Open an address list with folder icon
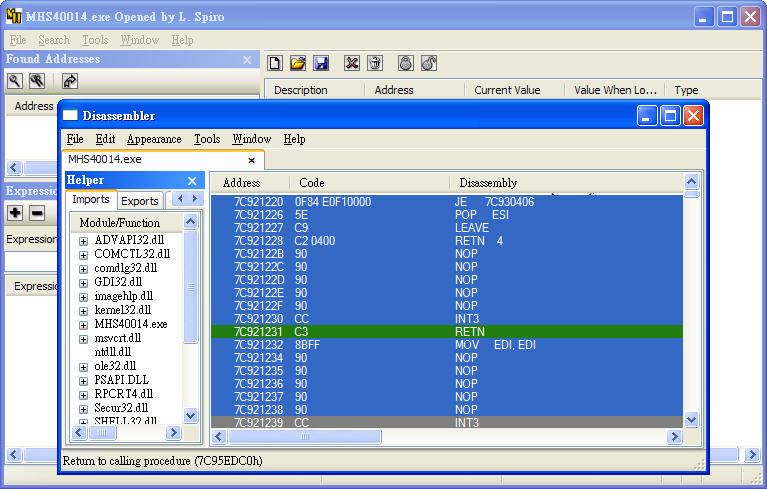The height and width of the screenshot is (489, 767). pyautogui.click(x=298, y=63)
